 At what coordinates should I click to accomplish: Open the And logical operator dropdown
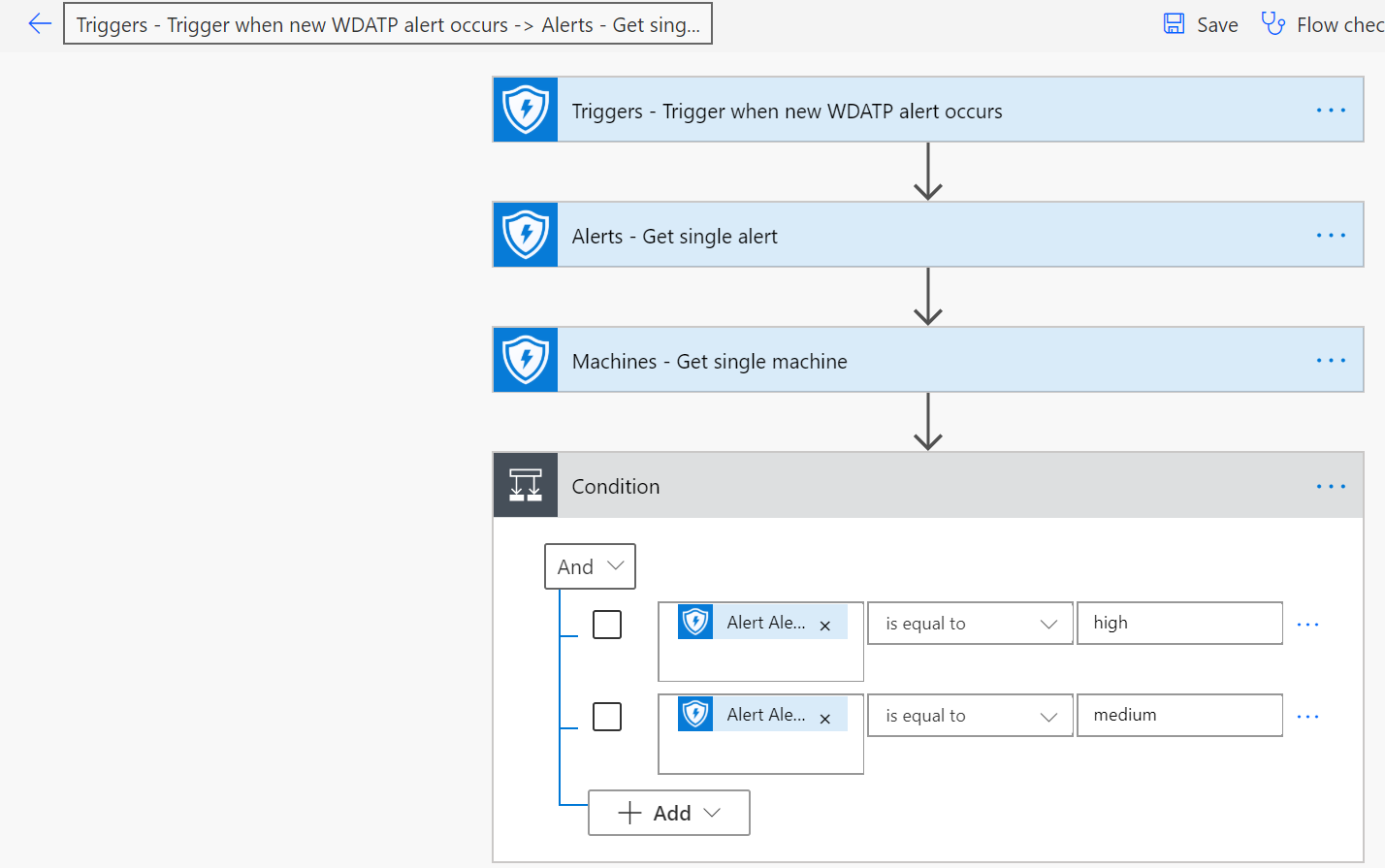590,566
